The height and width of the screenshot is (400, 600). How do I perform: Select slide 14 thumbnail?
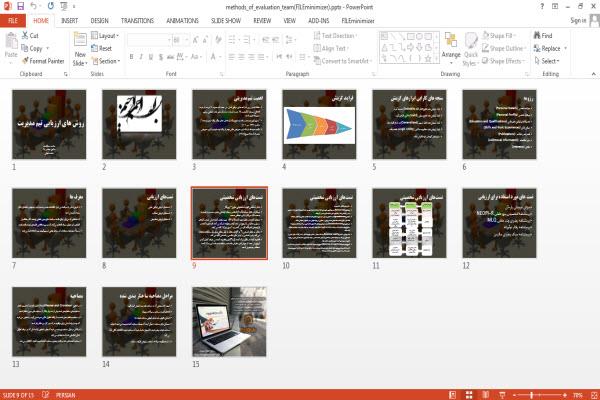[139, 322]
